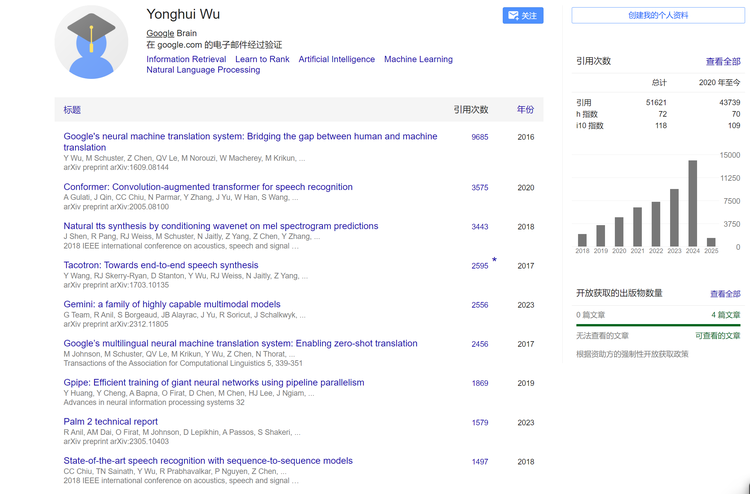750x494 pixels.
Task: Click the since-2020 citations value 43739
Action: [x=730, y=102]
